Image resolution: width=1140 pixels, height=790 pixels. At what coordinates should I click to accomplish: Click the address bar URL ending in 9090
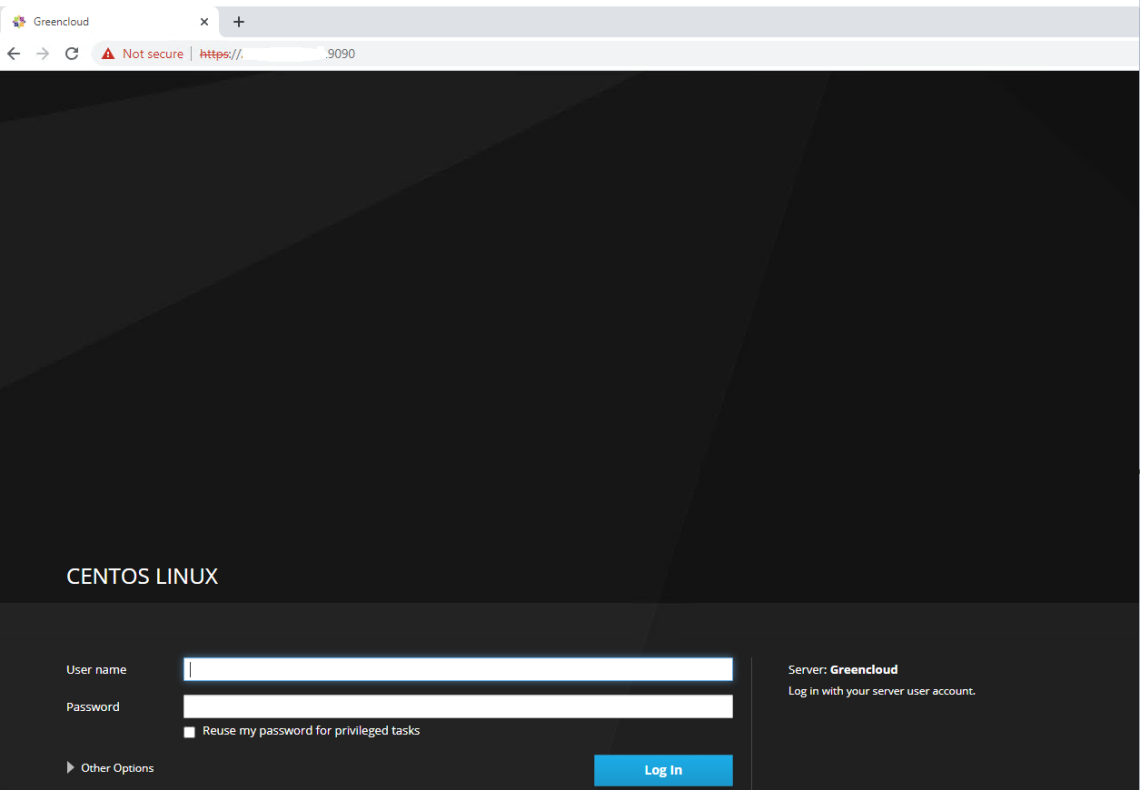click(x=277, y=54)
